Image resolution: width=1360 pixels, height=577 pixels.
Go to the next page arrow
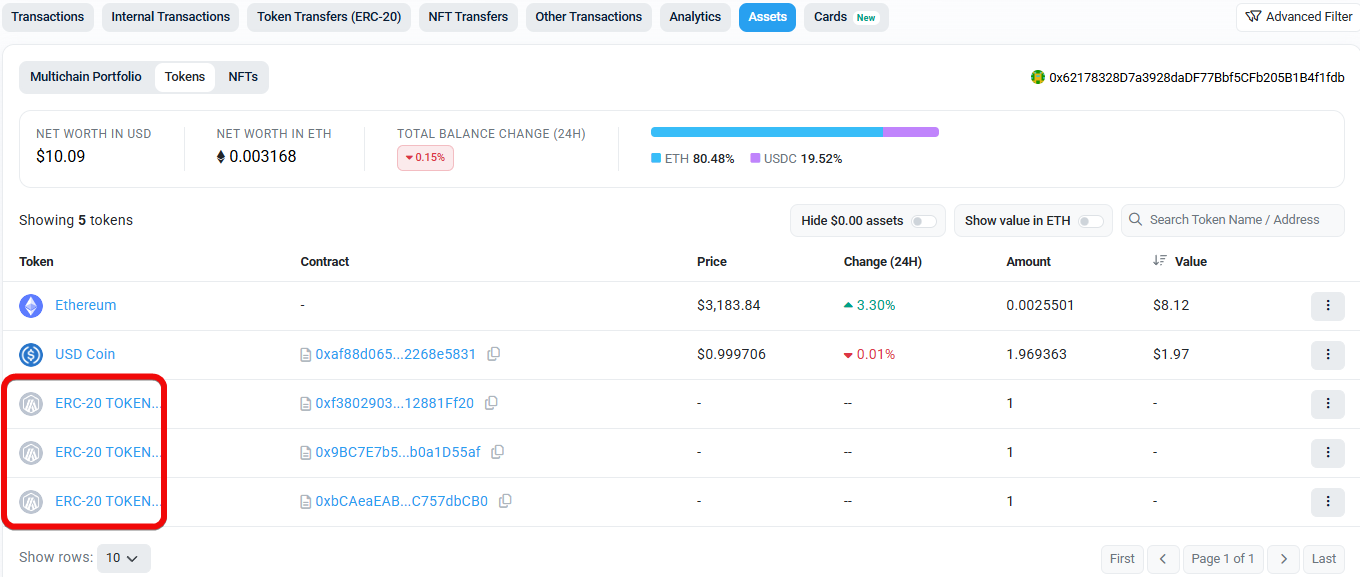1284,559
